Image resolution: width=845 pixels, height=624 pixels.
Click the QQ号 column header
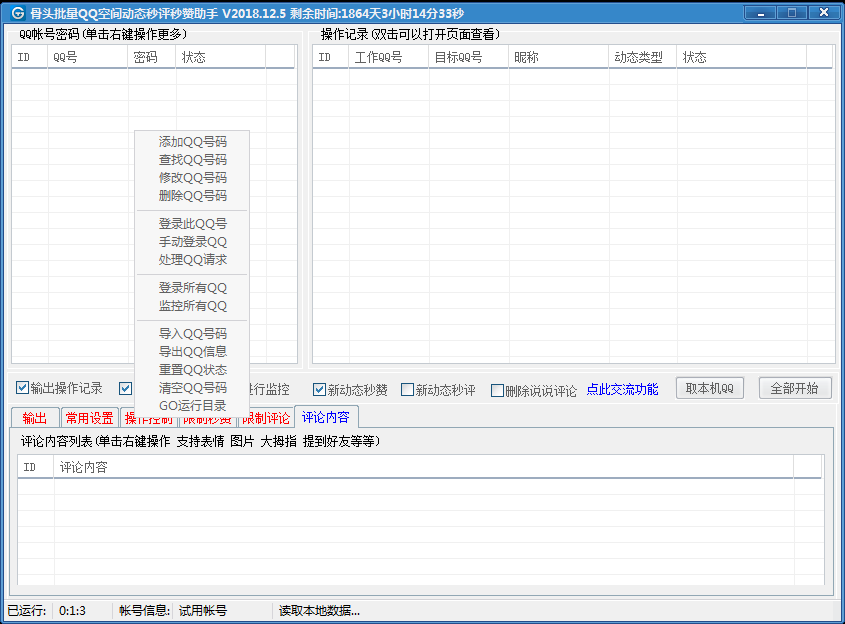click(88, 57)
